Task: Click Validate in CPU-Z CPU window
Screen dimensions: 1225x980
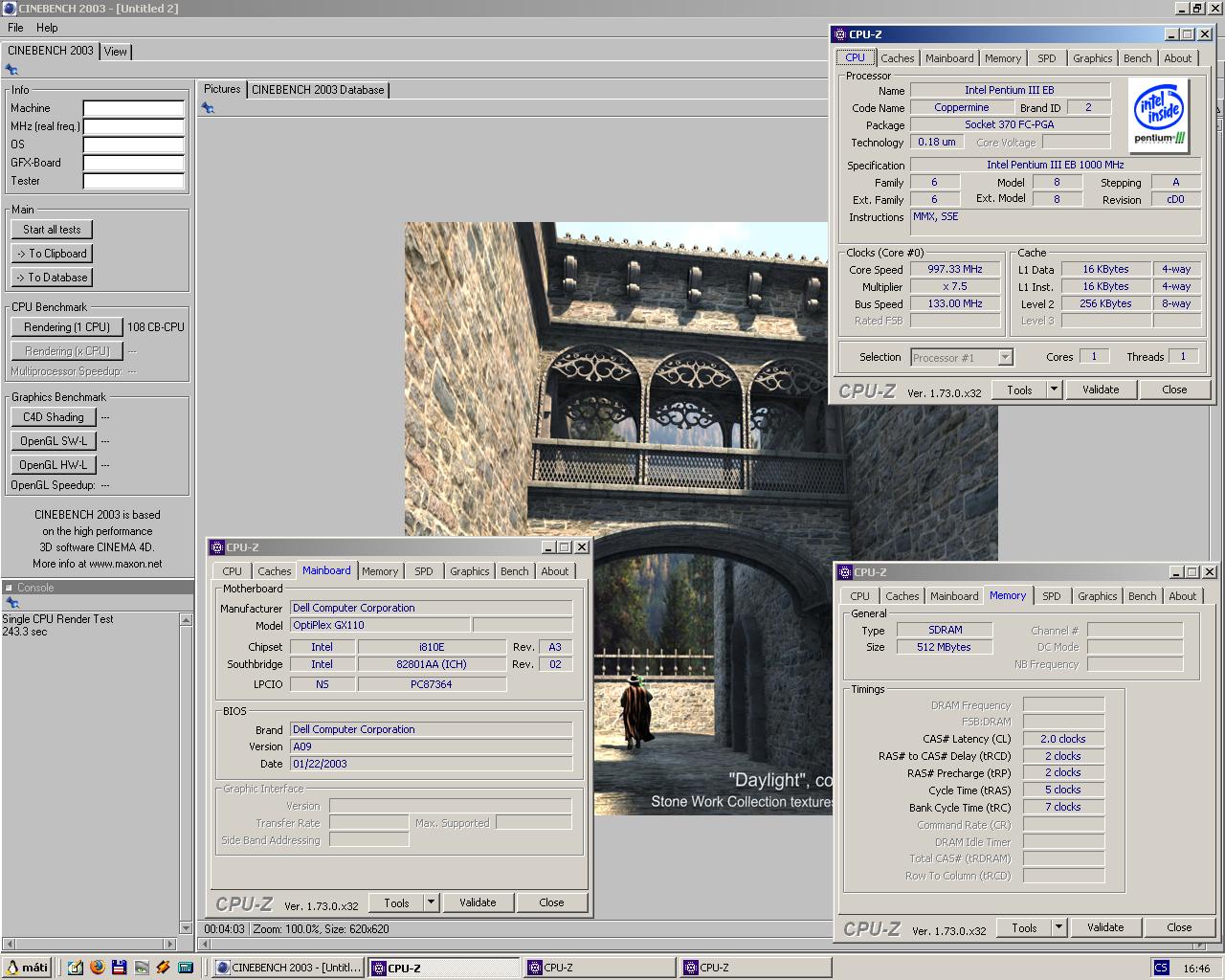Action: click(x=1101, y=390)
